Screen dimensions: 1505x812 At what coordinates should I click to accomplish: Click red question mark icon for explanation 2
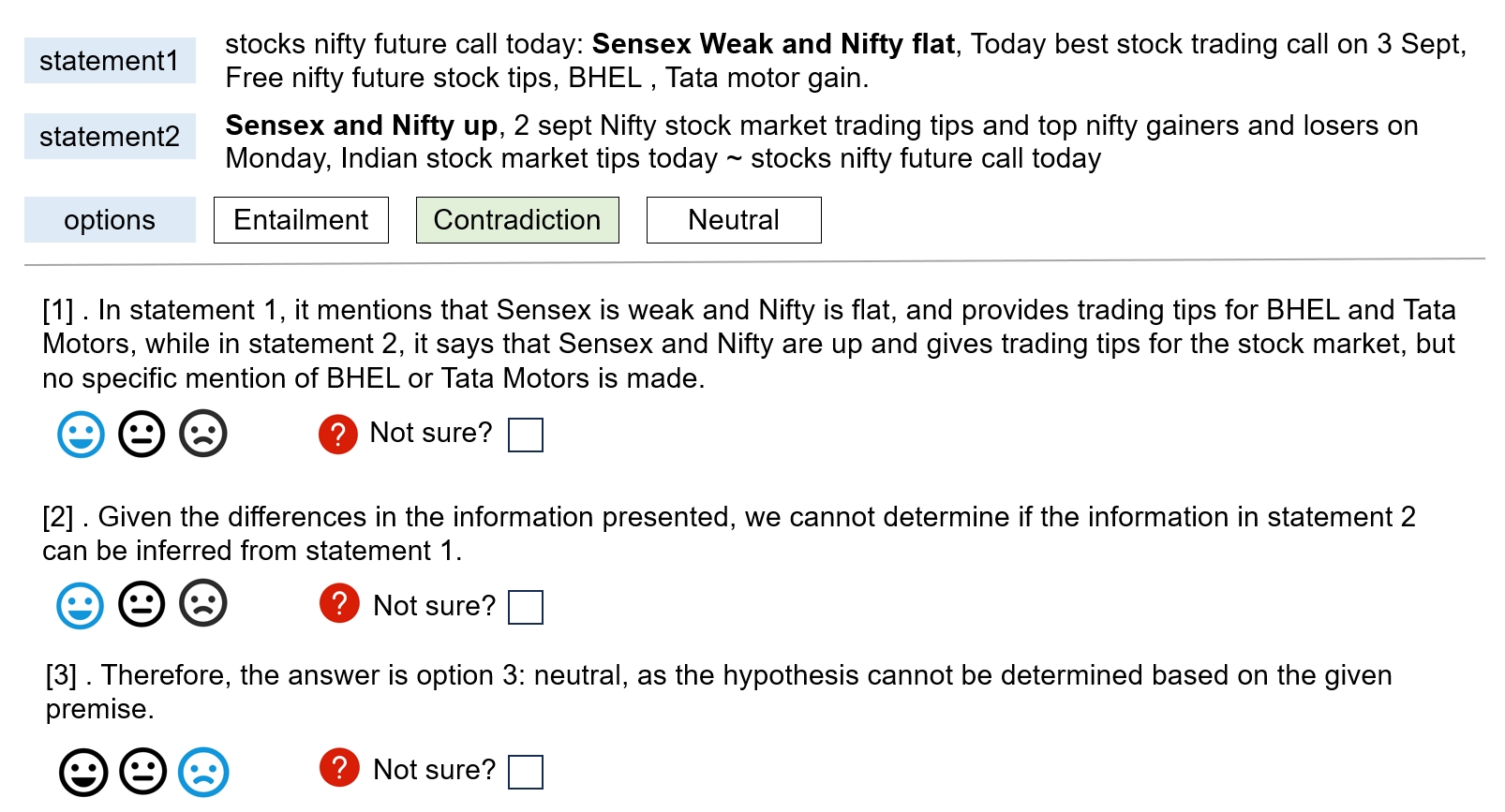(339, 603)
